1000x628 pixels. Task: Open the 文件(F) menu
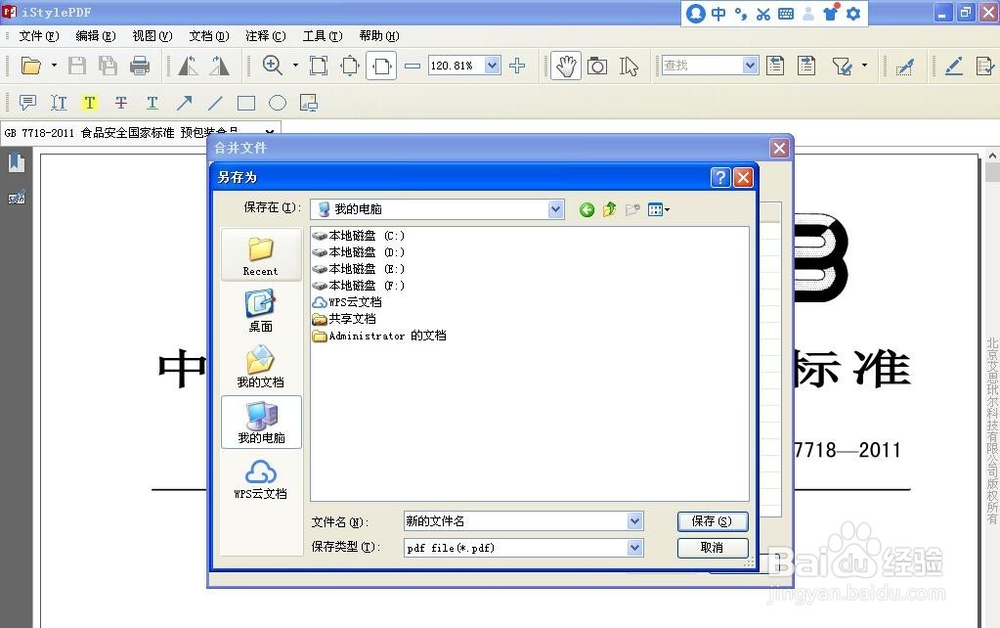[x=39, y=36]
